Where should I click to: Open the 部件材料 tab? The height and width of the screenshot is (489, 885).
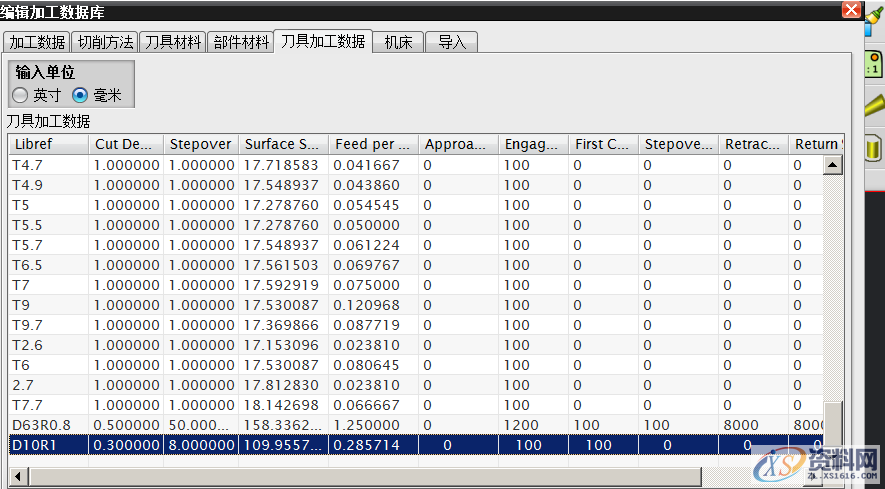(241, 42)
